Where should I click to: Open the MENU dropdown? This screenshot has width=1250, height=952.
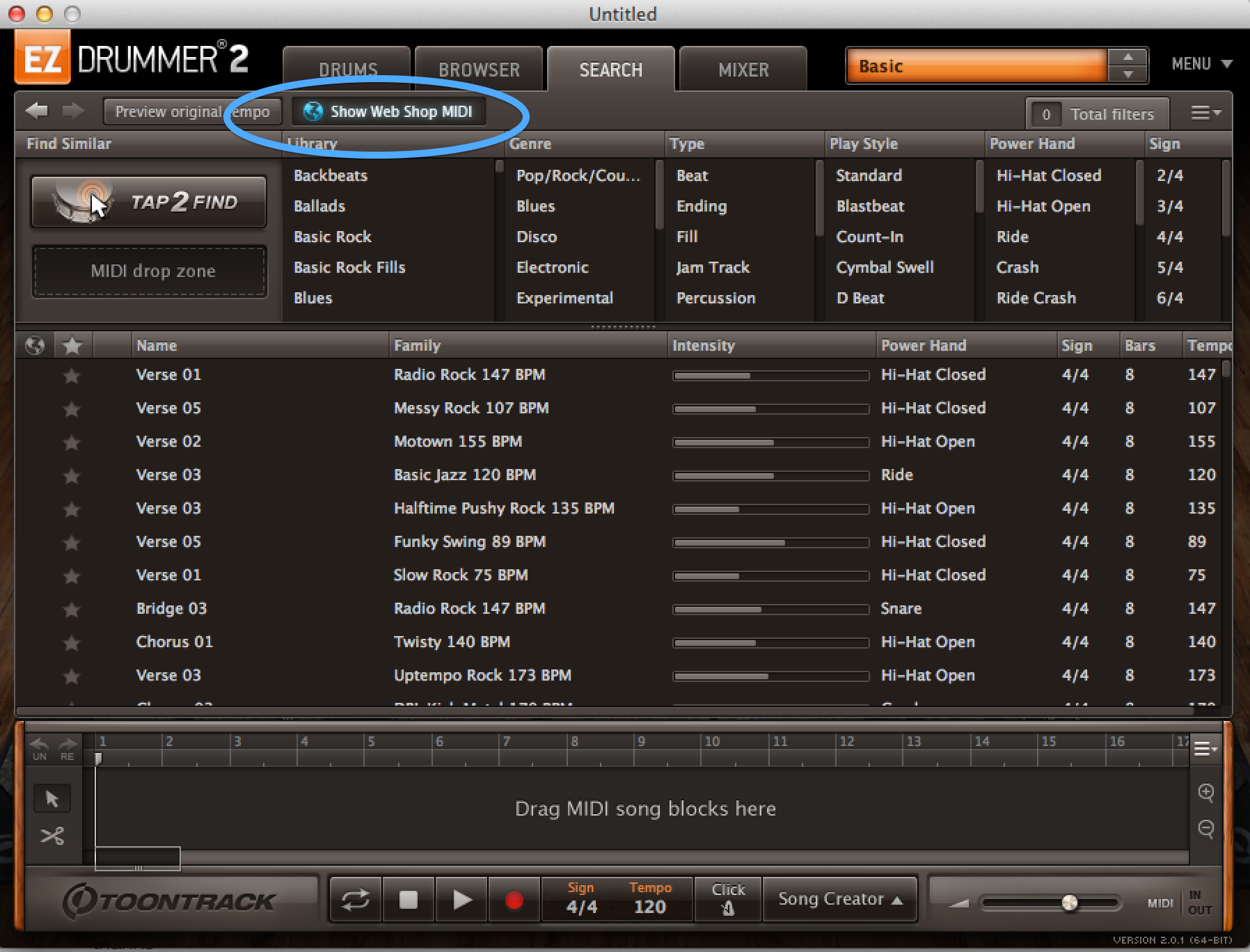(x=1201, y=64)
